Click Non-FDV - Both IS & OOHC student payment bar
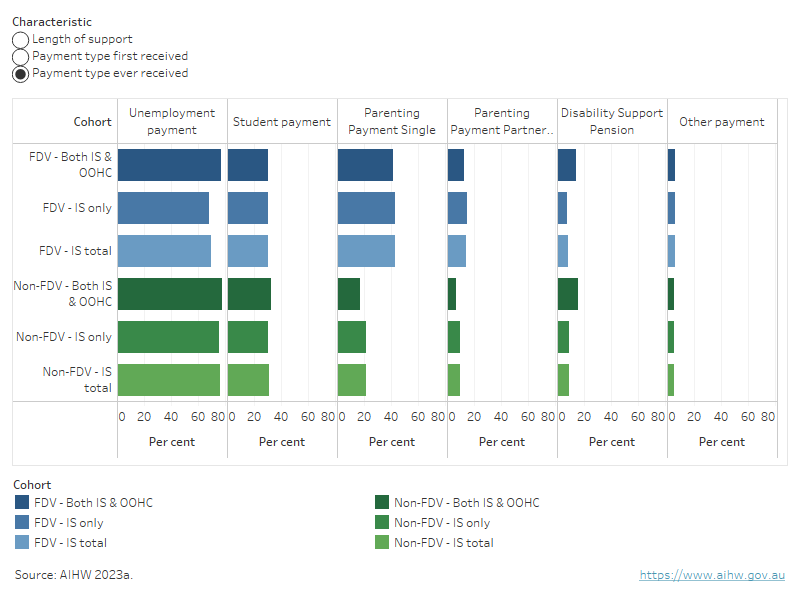The image size is (800, 600). [x=249, y=294]
